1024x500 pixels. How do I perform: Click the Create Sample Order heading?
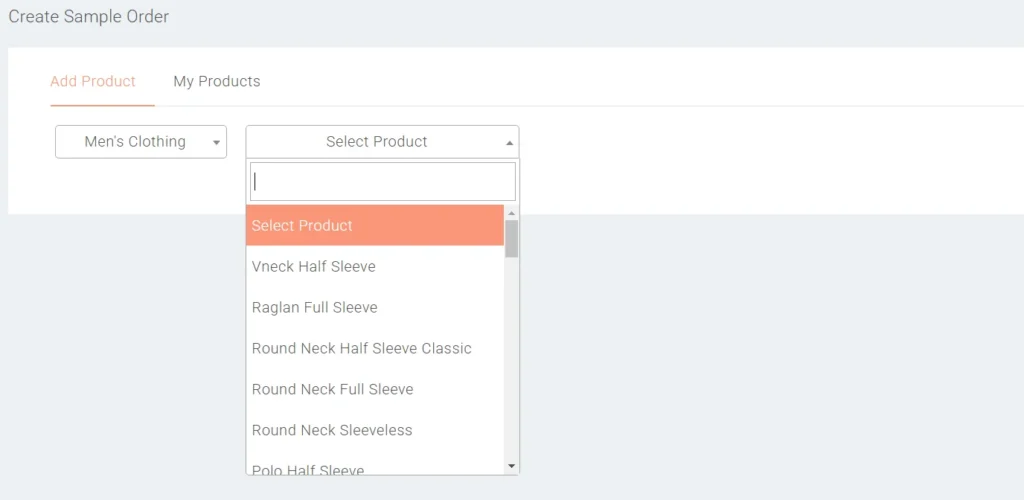(89, 17)
